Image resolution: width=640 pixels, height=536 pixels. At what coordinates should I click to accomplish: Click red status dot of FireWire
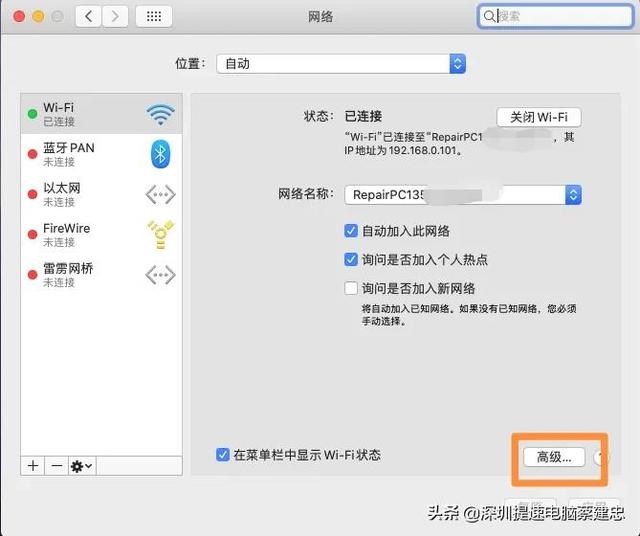[x=32, y=234]
